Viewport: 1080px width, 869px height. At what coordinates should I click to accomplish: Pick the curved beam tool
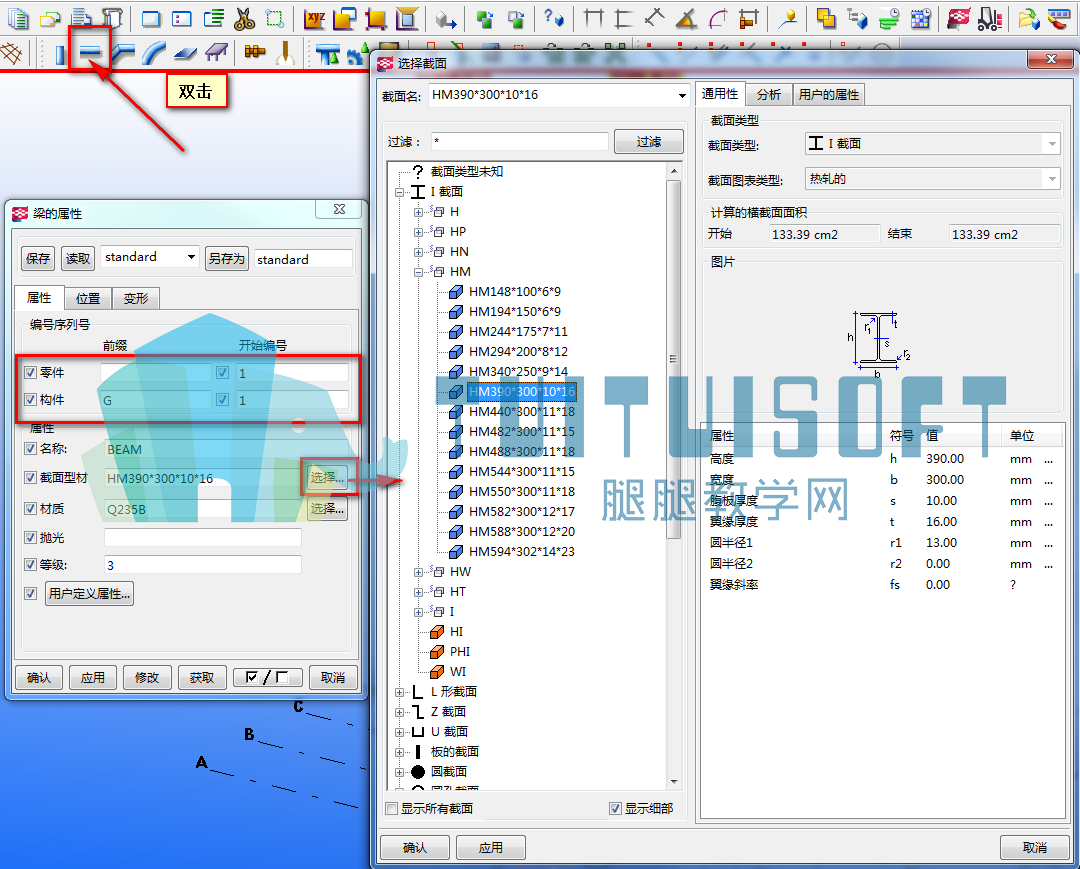(154, 53)
